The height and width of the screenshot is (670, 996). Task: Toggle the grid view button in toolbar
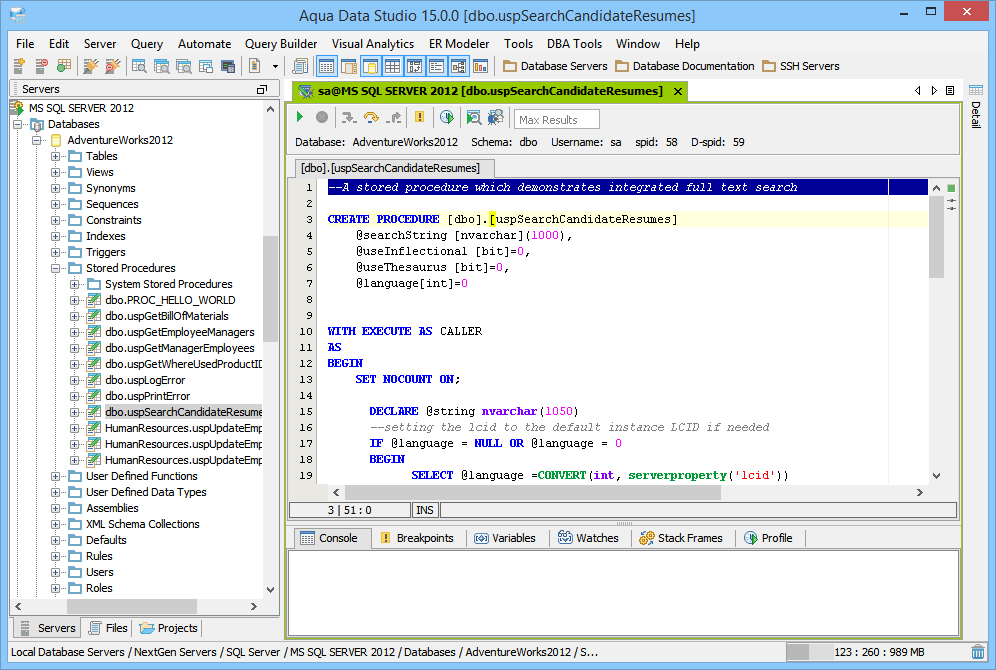point(392,66)
